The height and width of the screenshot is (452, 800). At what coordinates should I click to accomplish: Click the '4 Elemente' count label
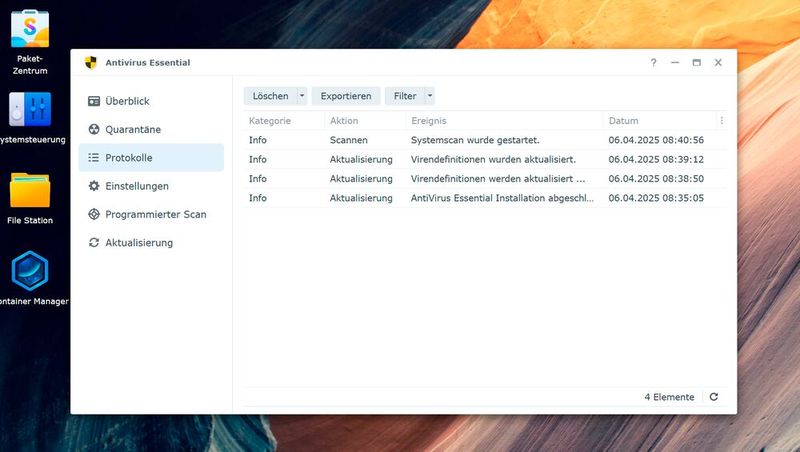pyautogui.click(x=669, y=397)
